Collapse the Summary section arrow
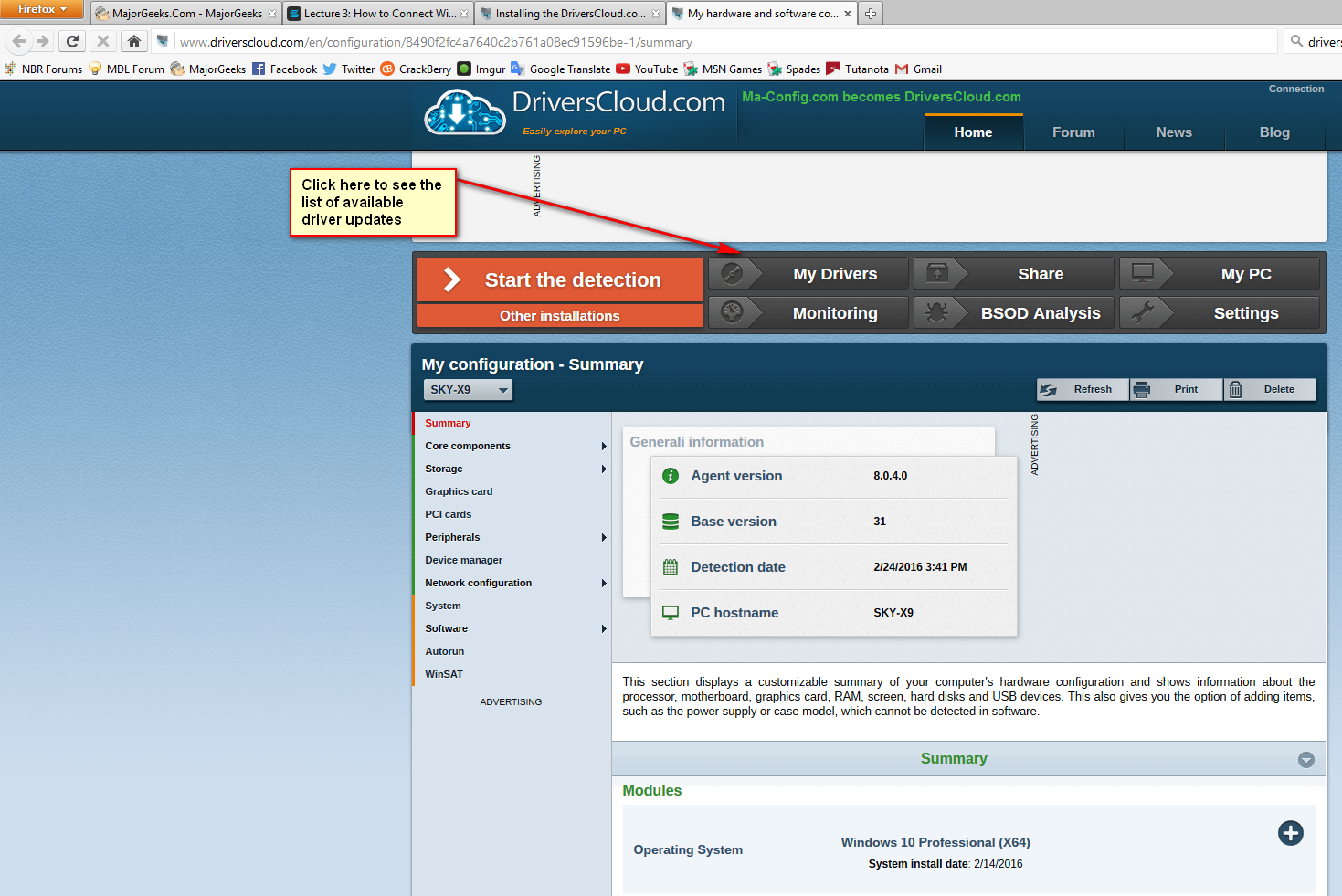The width and height of the screenshot is (1342, 896). coord(1306,760)
